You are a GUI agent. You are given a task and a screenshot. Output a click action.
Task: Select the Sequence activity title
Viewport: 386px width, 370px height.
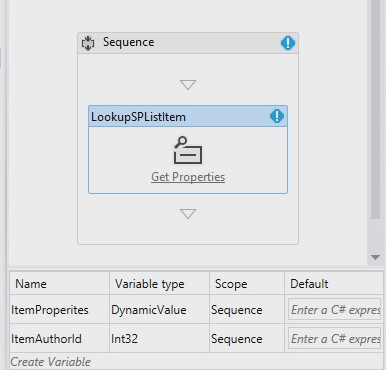tap(129, 42)
